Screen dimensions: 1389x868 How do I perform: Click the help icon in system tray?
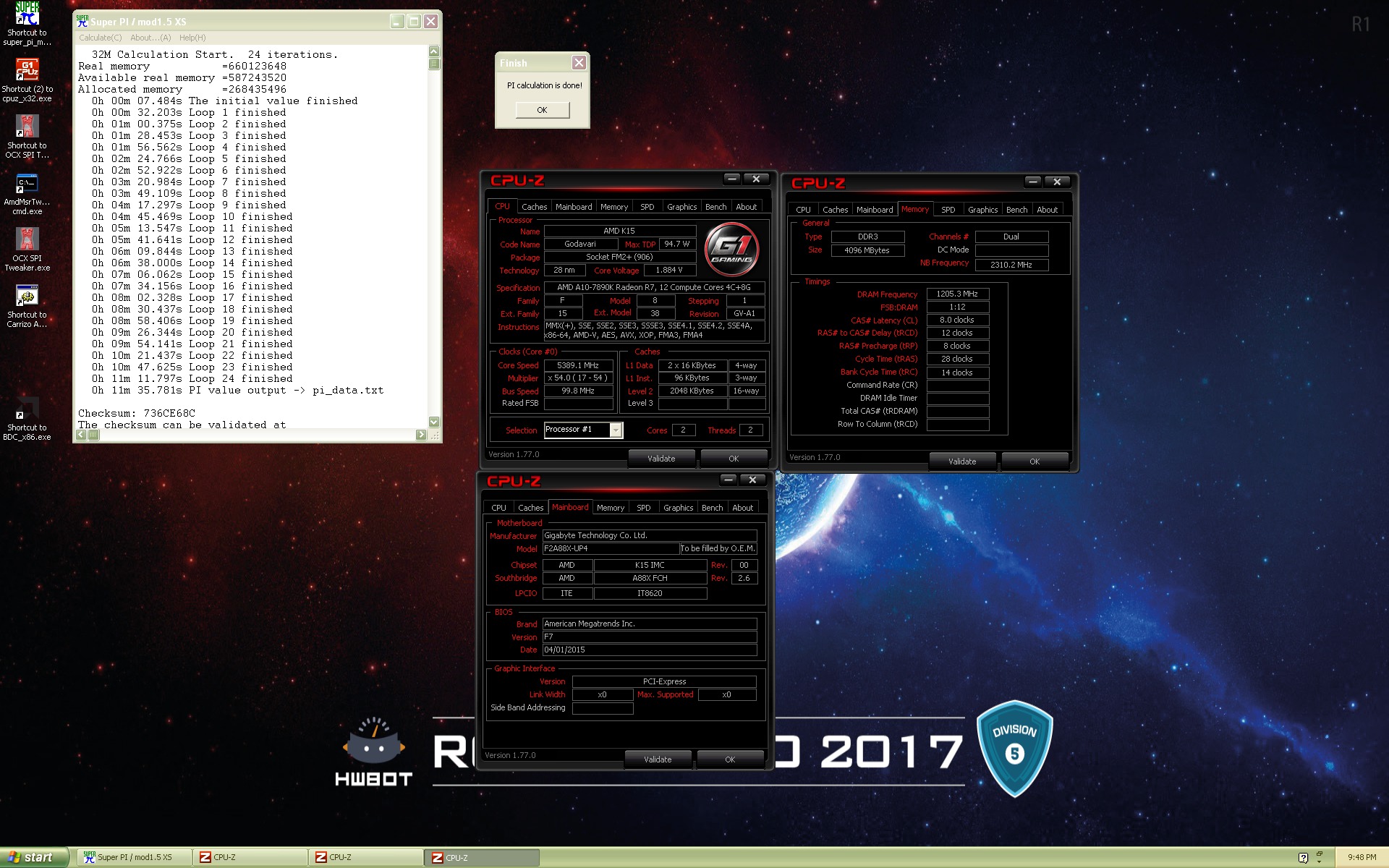1303,858
